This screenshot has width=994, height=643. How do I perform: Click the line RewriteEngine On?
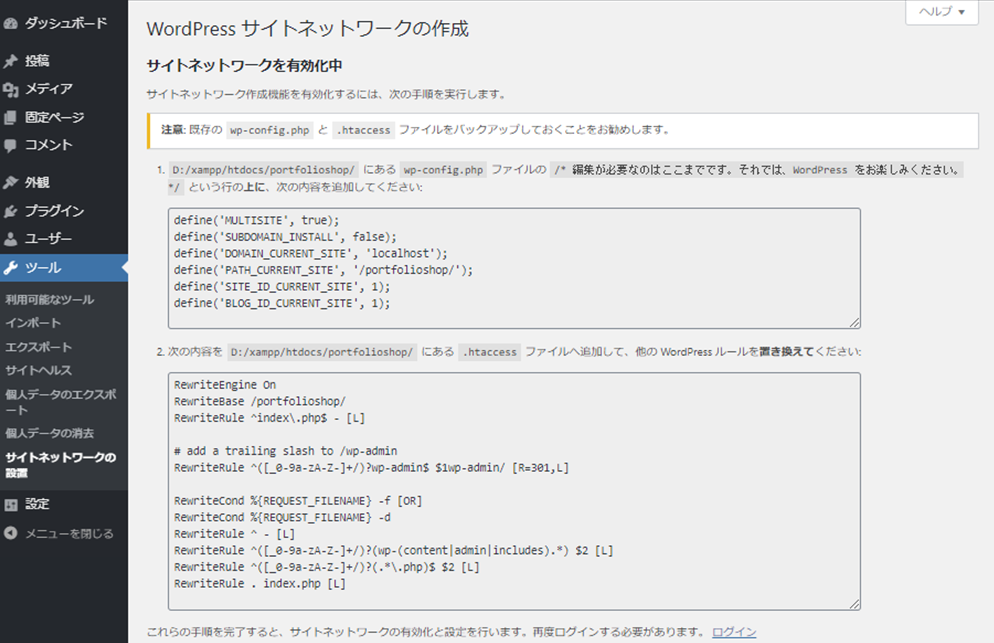224,385
